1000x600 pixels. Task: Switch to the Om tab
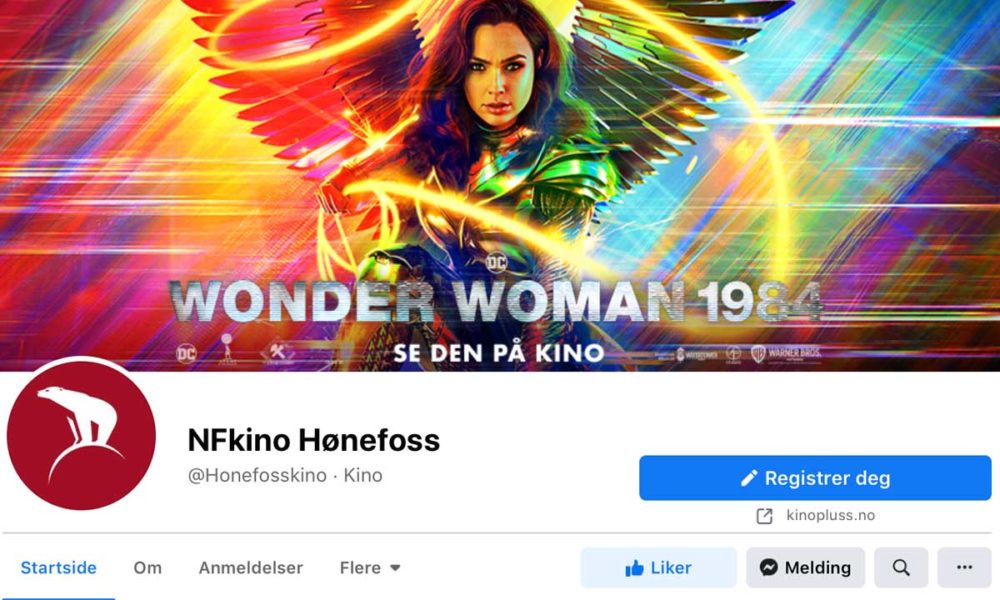147,567
